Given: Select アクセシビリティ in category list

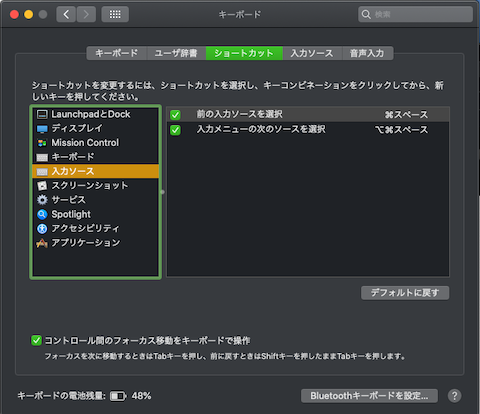Looking at the screenshot, I should 96,229.
